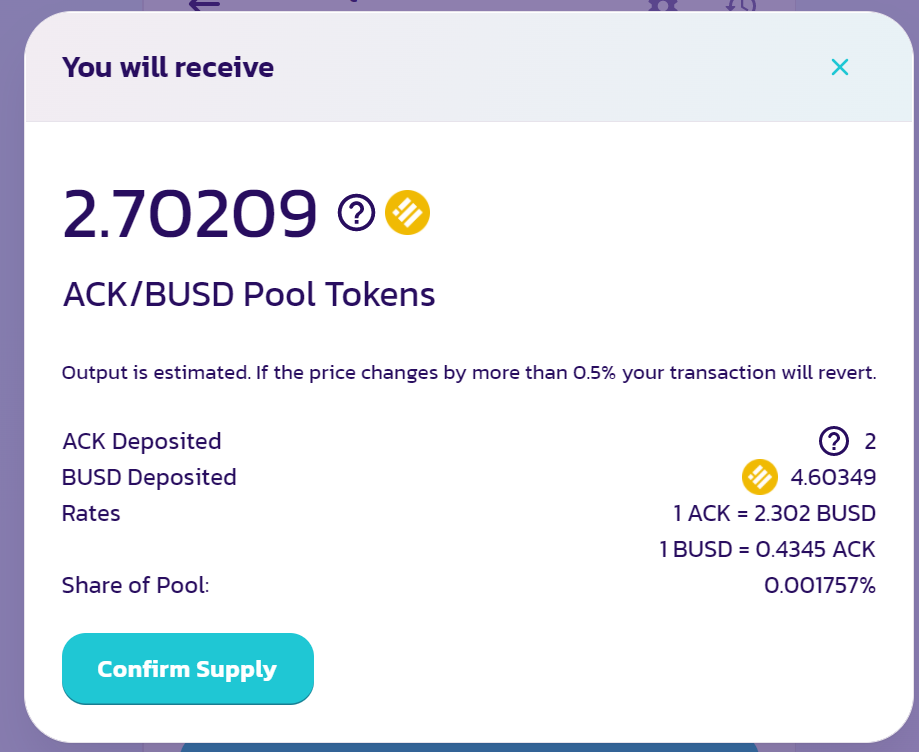Click the large ACK unknown-token question mark icon
The width and height of the screenshot is (919, 752).
356,212
